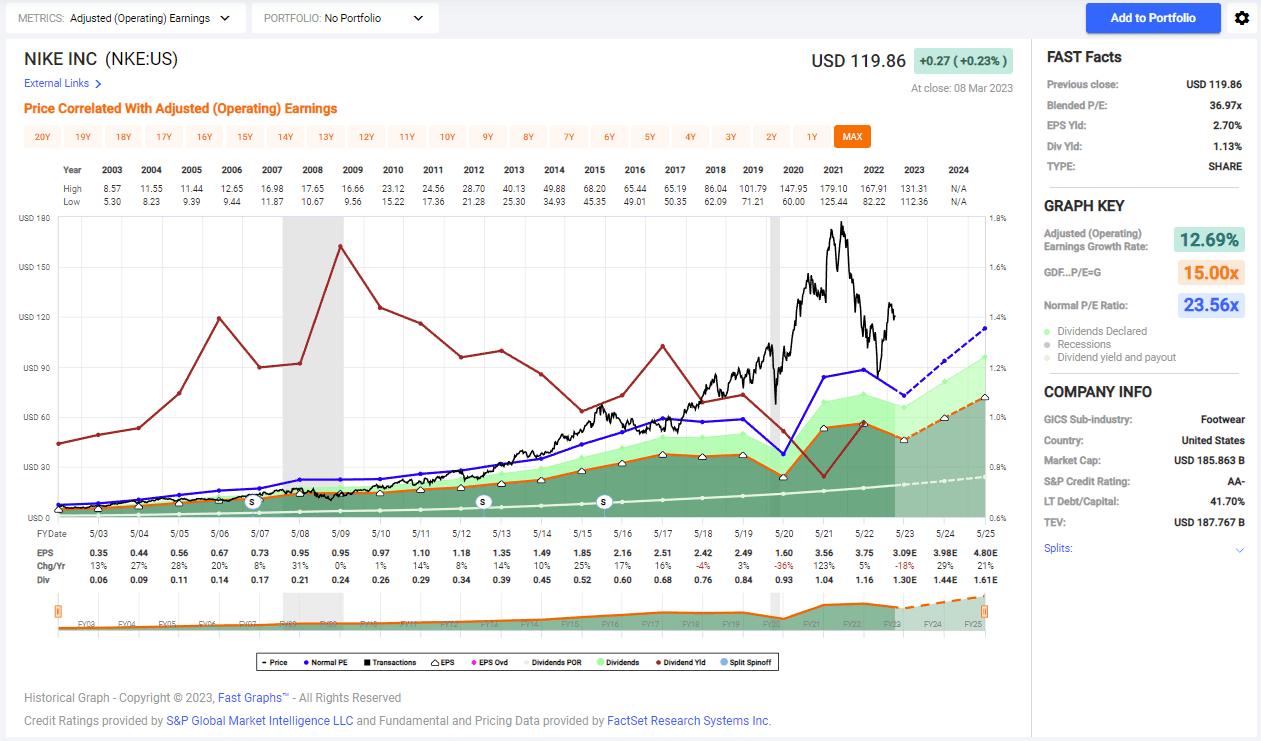Click Add to Portfolio button

point(1153,18)
